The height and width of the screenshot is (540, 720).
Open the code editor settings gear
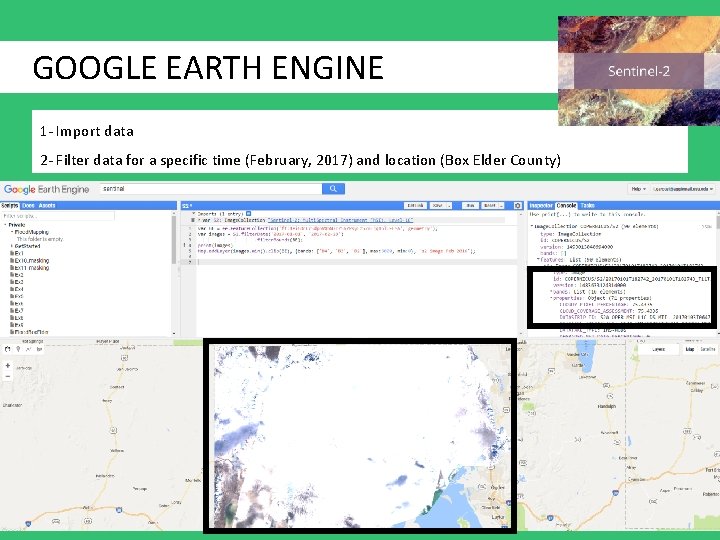[518, 206]
